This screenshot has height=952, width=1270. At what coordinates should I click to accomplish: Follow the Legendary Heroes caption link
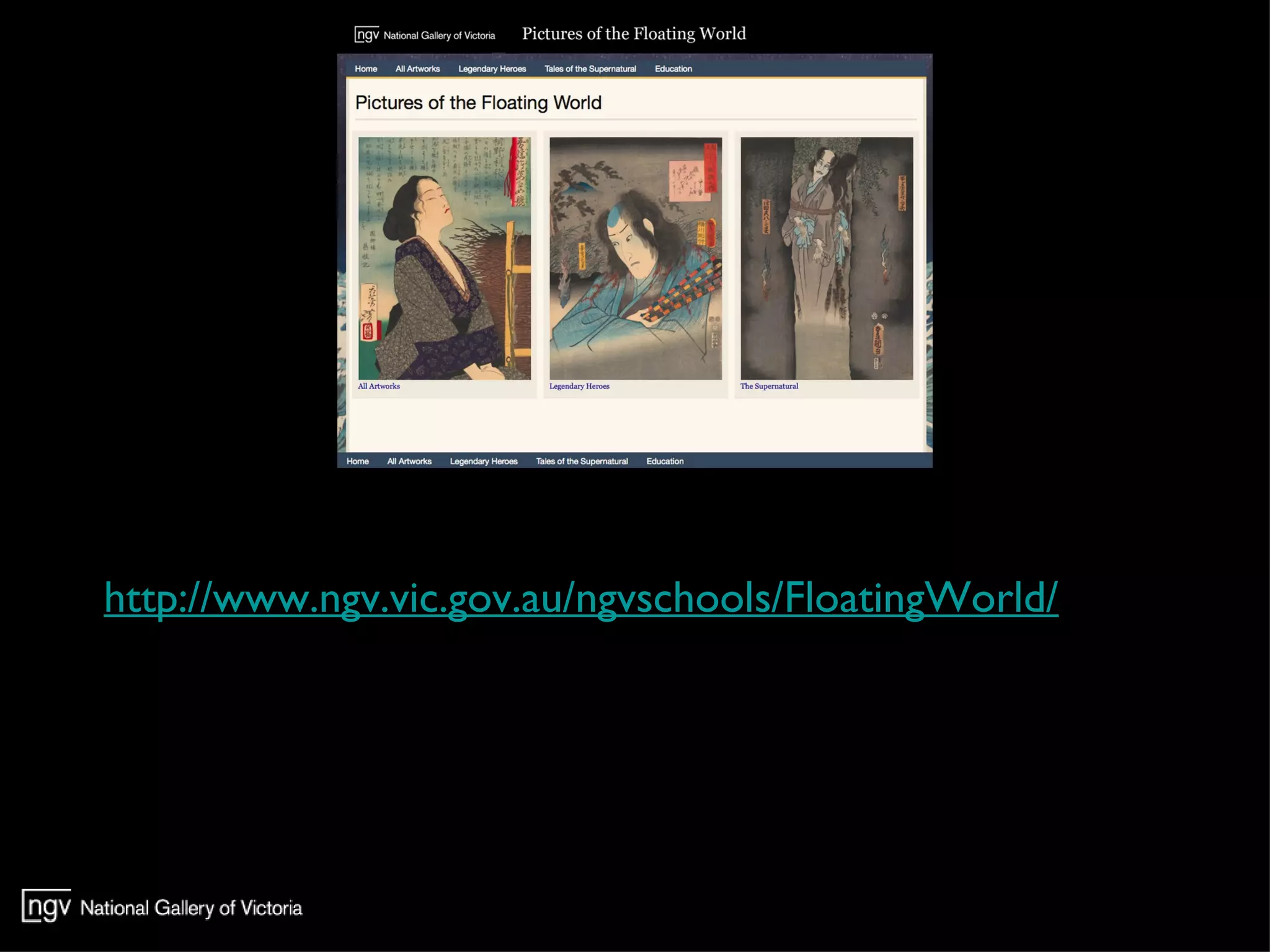tap(579, 386)
